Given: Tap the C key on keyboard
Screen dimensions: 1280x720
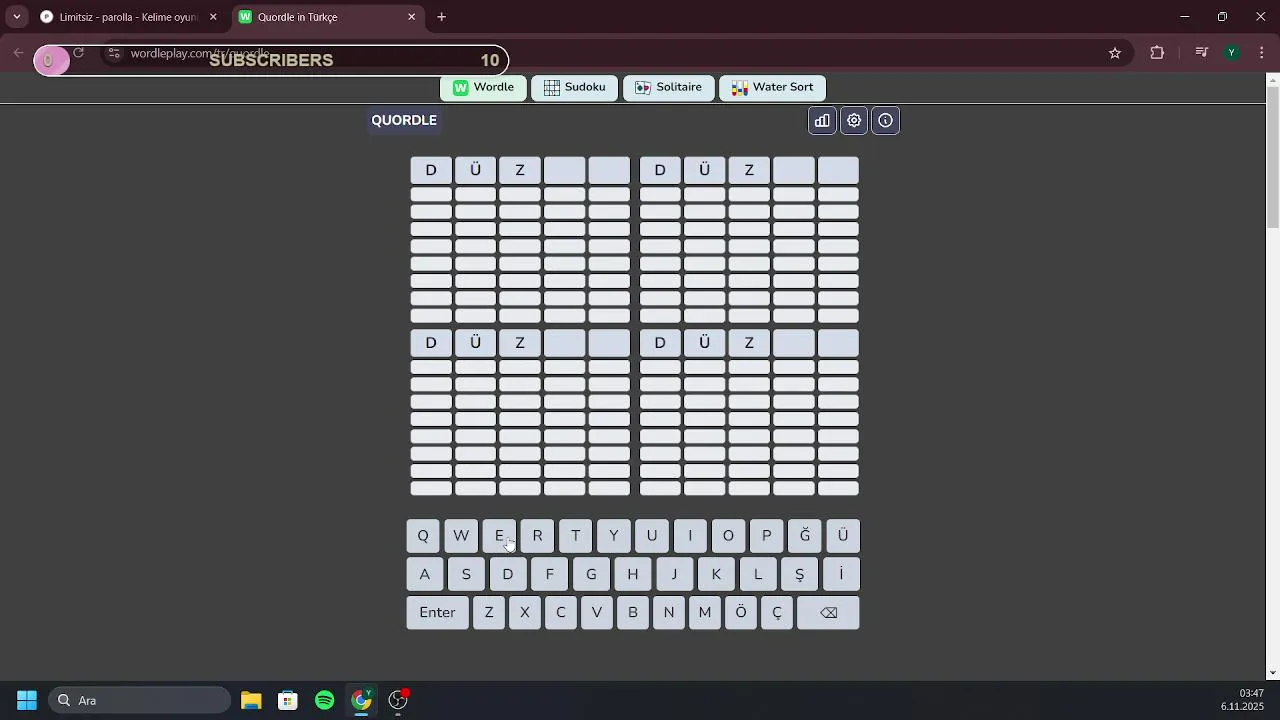Looking at the screenshot, I should coord(561,613).
